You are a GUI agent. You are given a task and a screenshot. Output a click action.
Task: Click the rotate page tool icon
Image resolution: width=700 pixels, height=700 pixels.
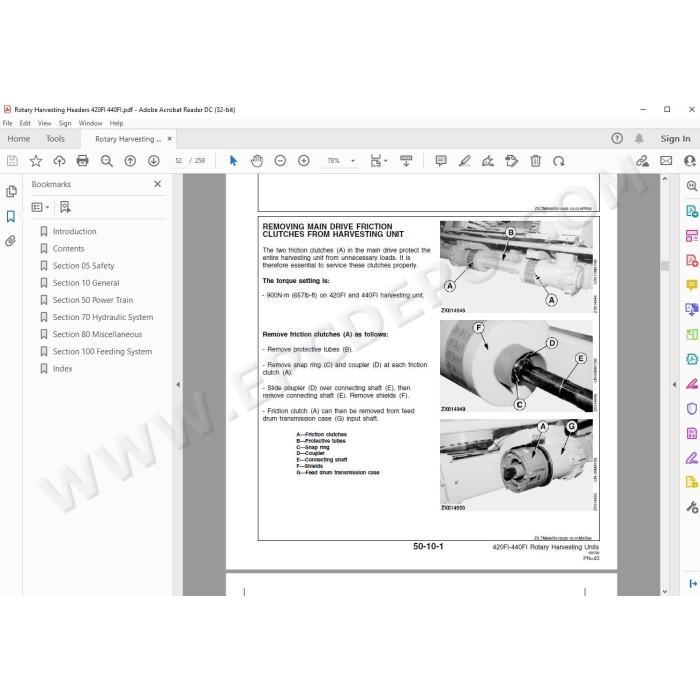pos(512,161)
